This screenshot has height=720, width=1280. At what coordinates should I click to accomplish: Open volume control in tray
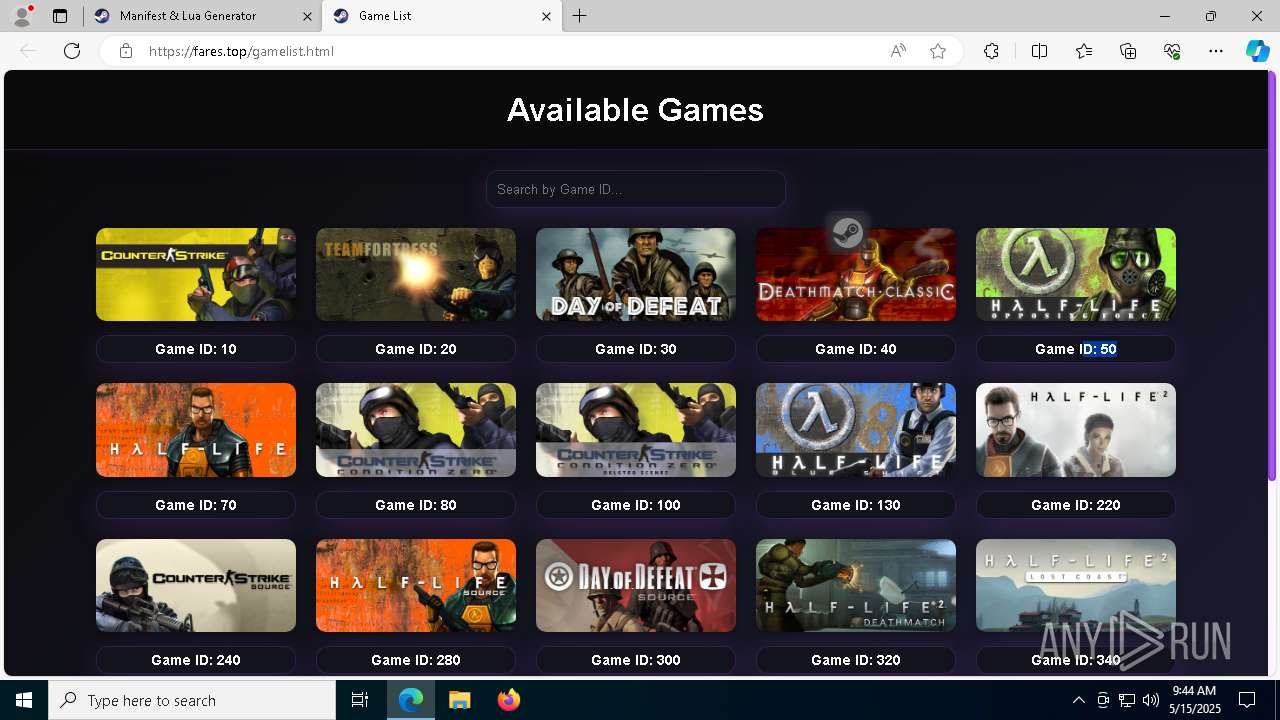tap(1150, 700)
